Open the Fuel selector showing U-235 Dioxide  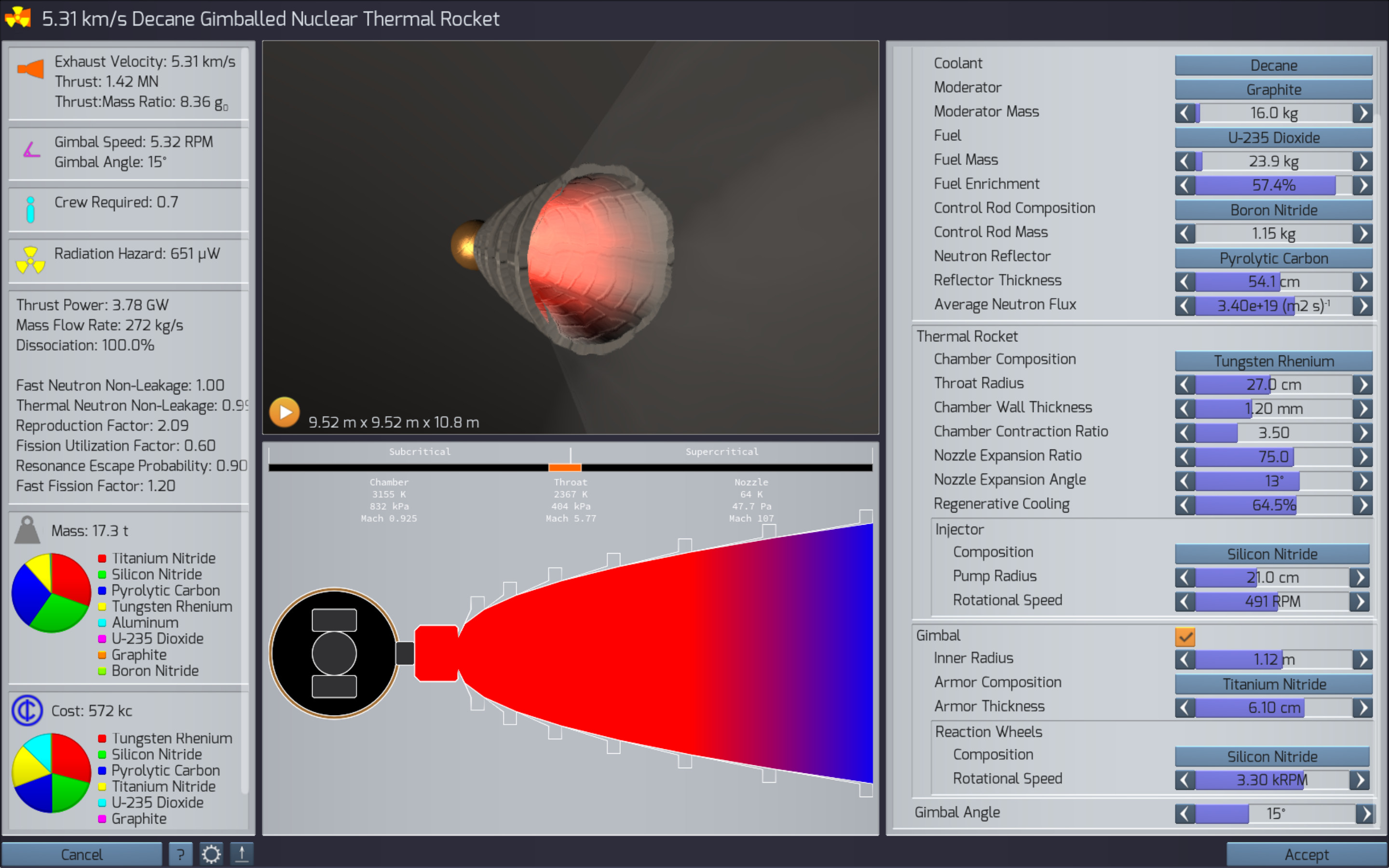[1273, 137]
